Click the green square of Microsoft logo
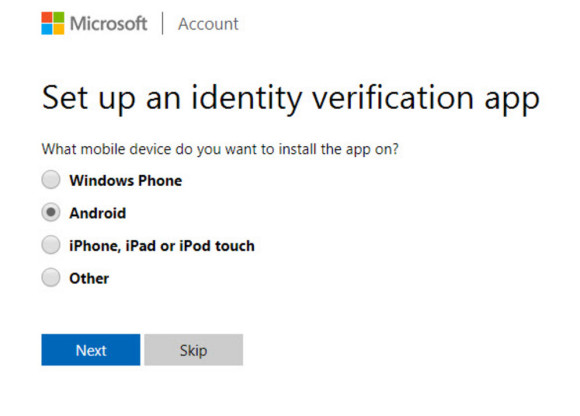 59,17
